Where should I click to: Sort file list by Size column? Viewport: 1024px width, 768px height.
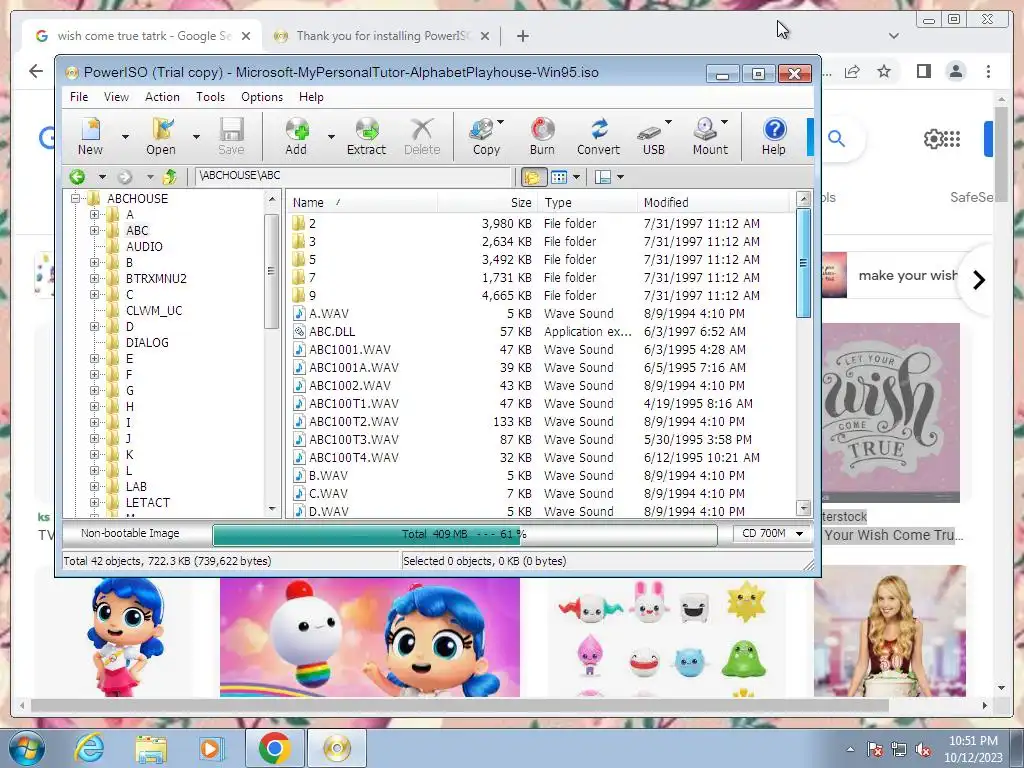tap(487, 202)
